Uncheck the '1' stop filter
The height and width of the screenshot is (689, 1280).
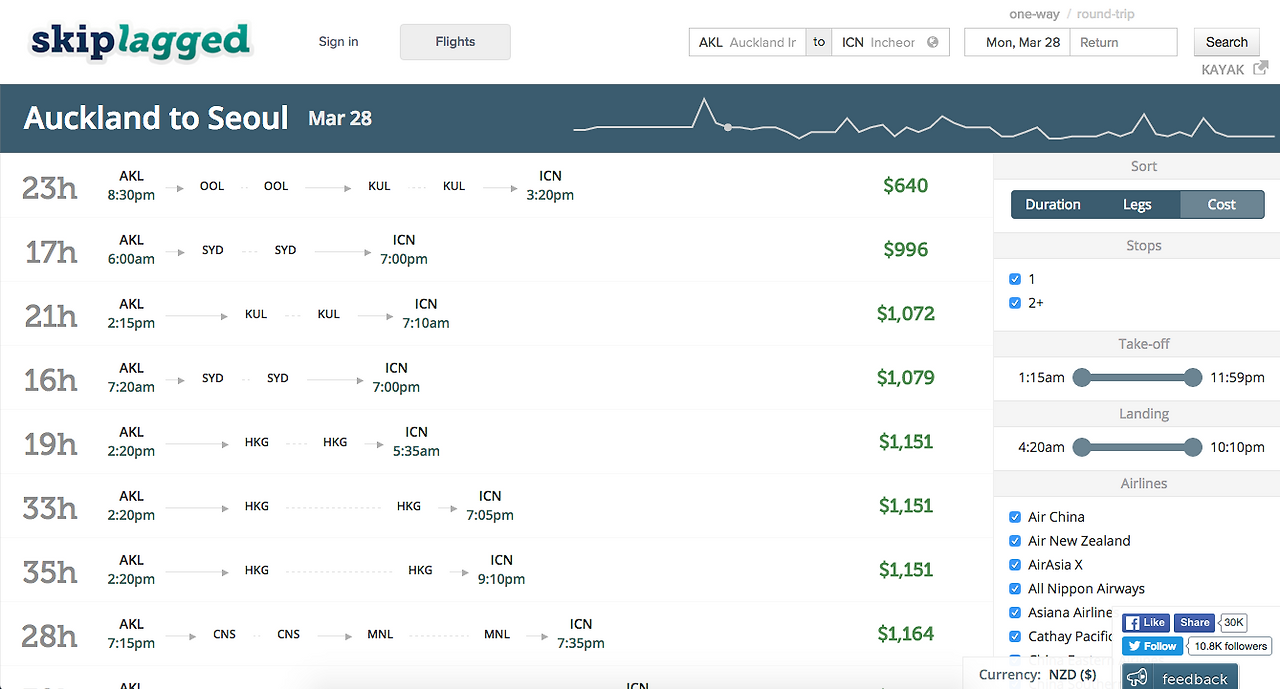coord(1015,278)
